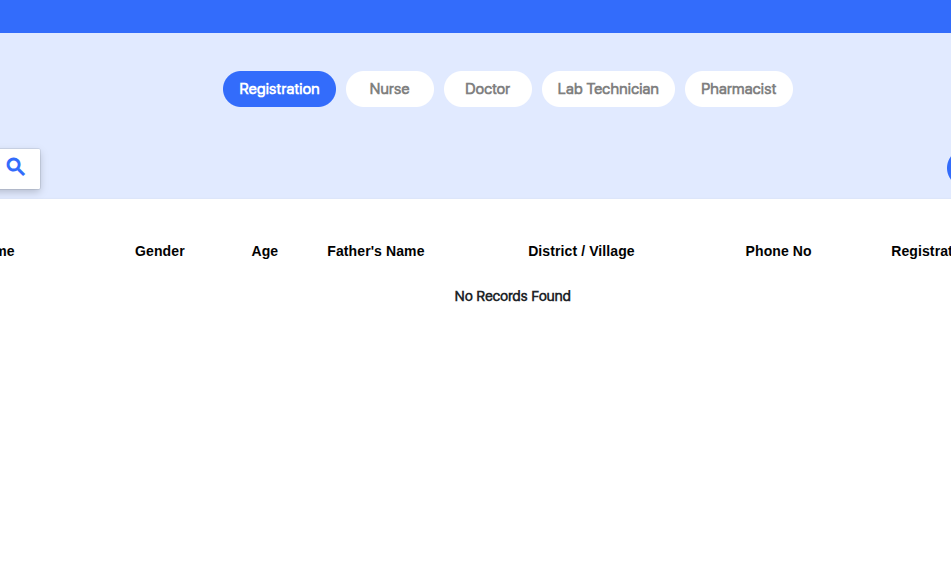Click empty space left of the Registration tab
This screenshot has width=951, height=576.
[x=110, y=89]
